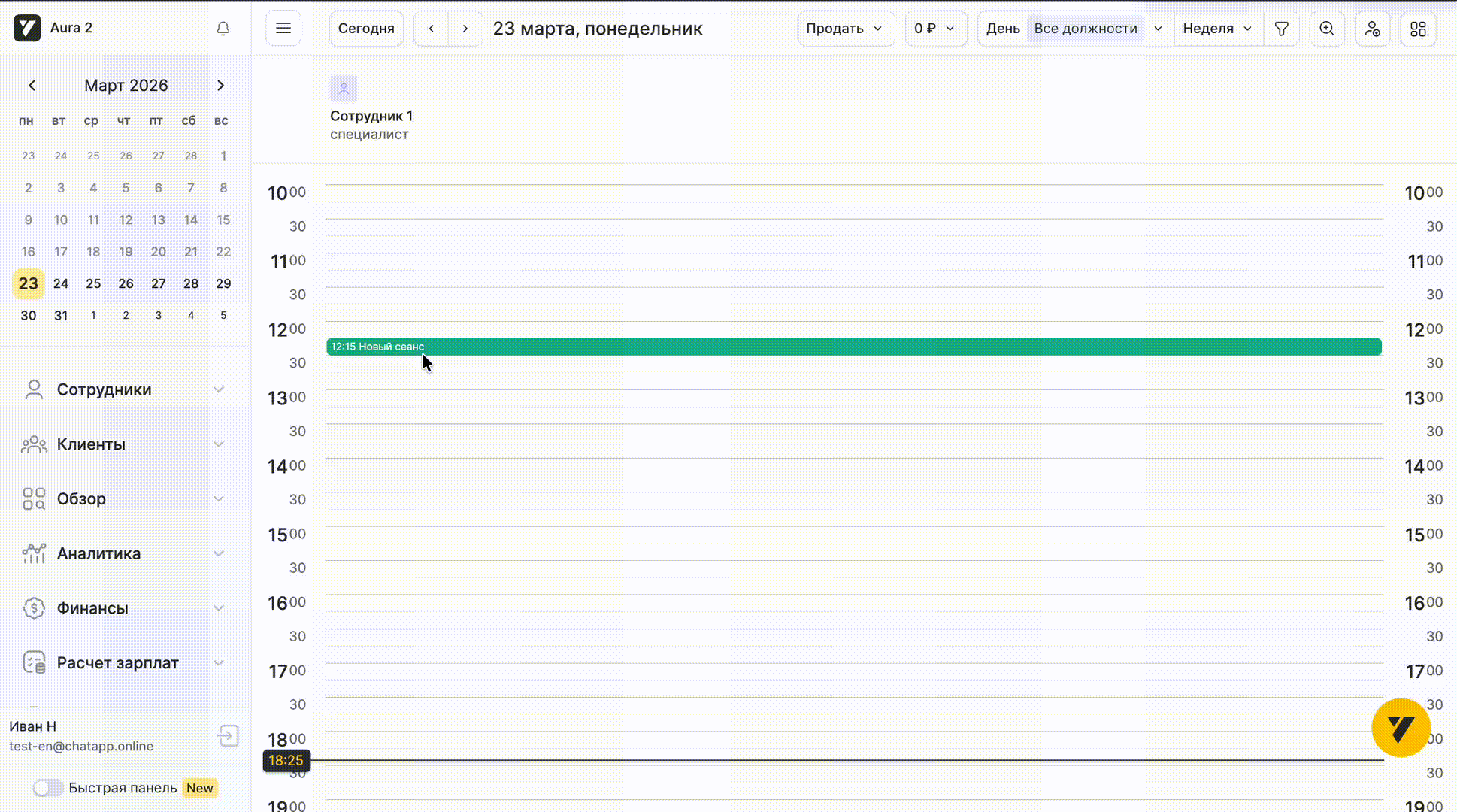The image size is (1457, 812).
Task: Open the filter funnel icon
Action: coord(1282,29)
